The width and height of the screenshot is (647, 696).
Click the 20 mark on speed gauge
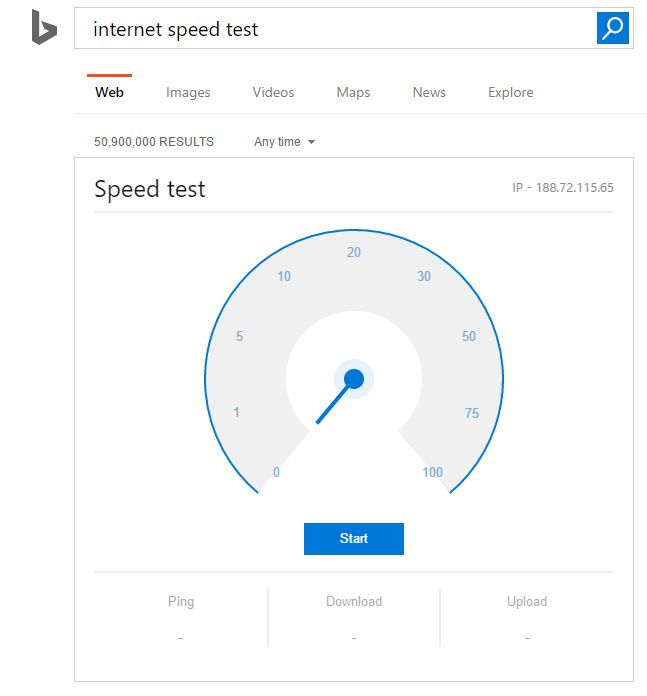pos(353,252)
